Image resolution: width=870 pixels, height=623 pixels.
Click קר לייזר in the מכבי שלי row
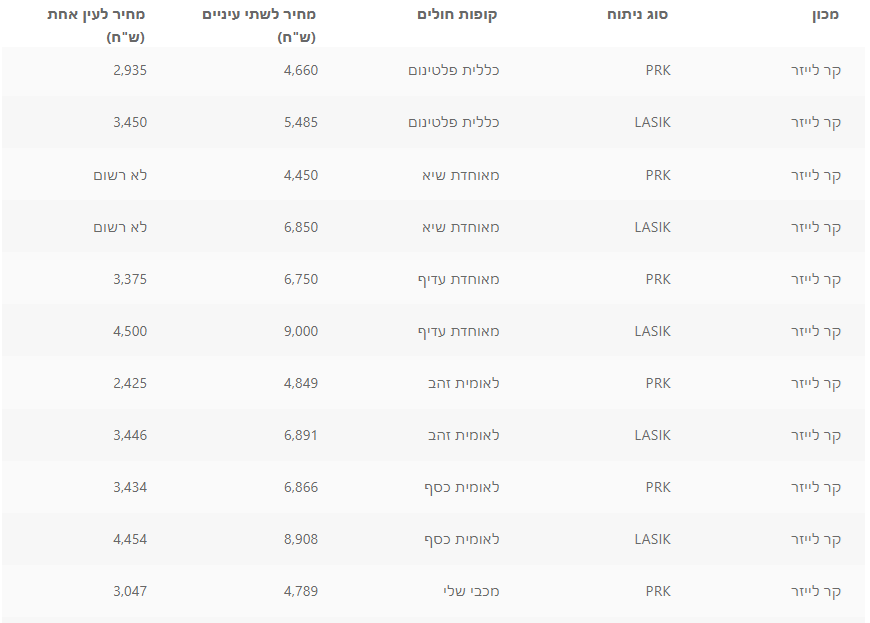point(816,591)
